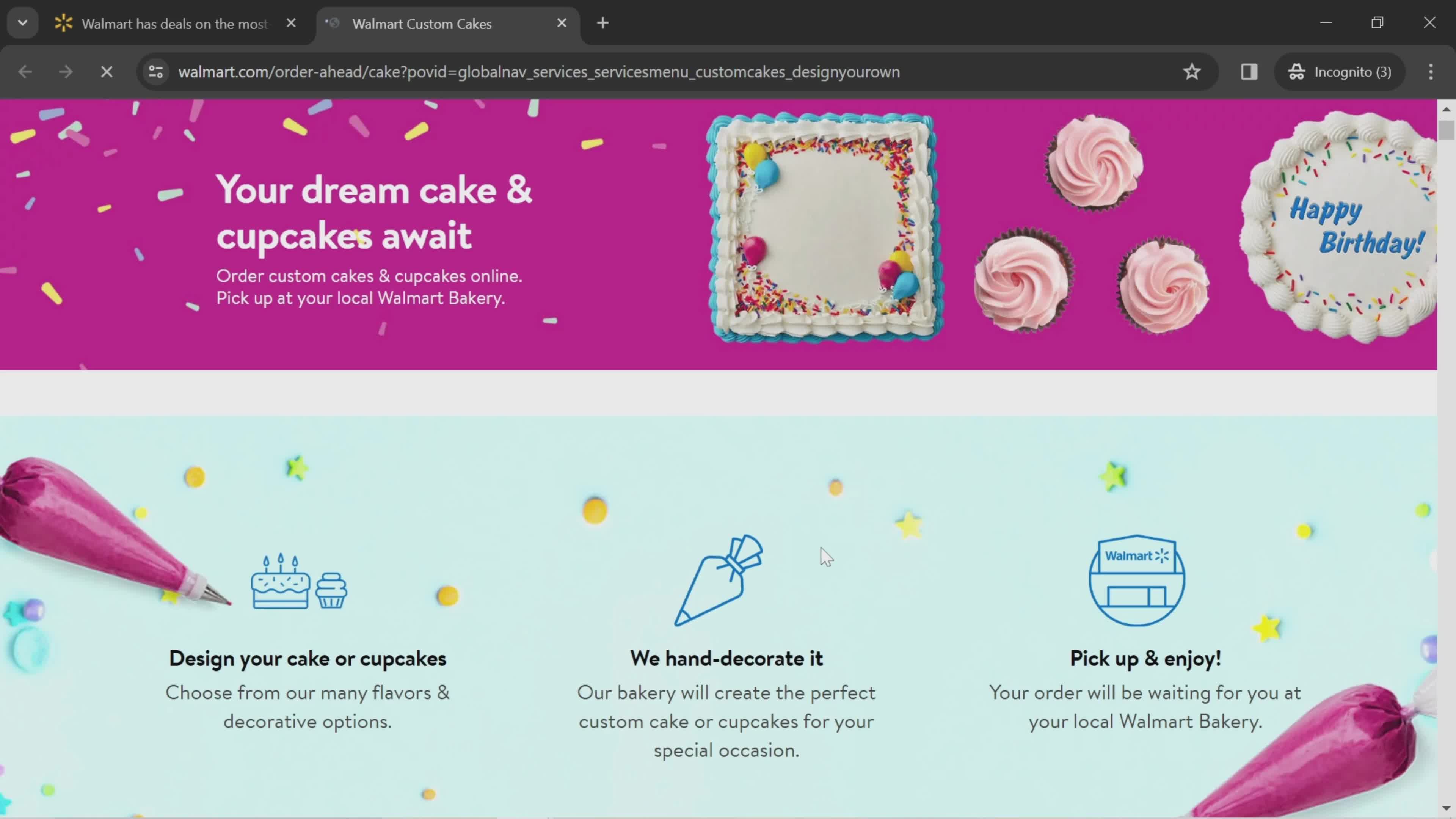
Task: Open the tab search dropdown arrow
Action: tap(23, 23)
